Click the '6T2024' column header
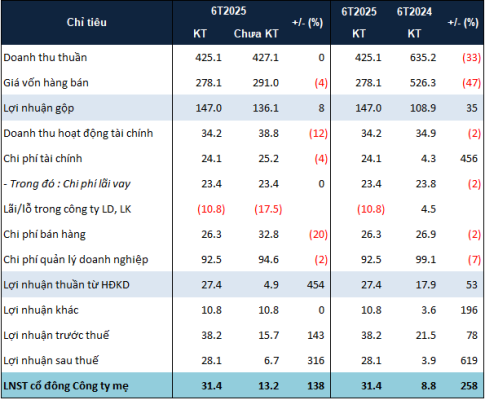This screenshot has height=400, width=485. (x=414, y=12)
